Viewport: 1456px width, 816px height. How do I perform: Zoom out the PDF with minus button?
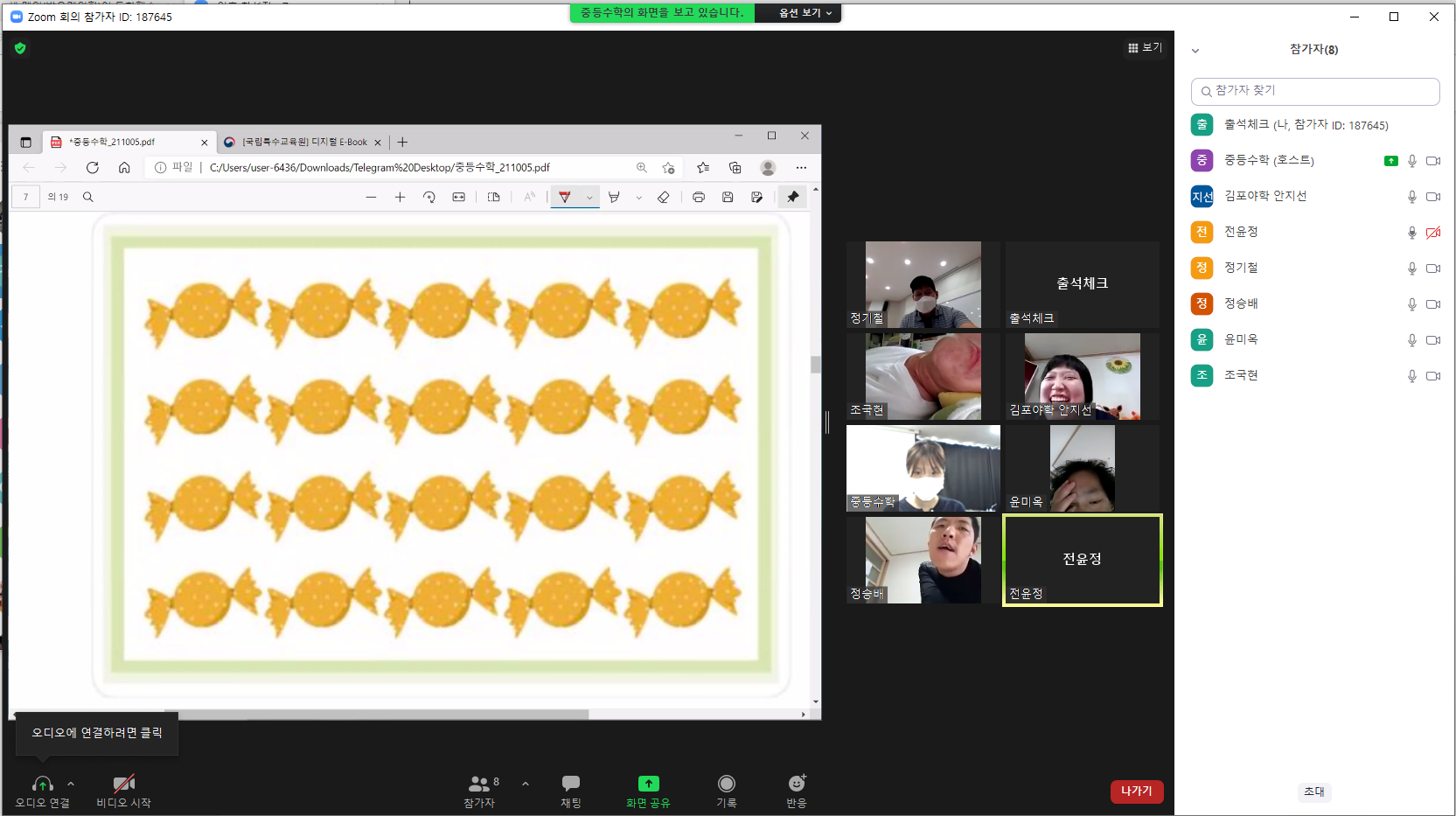[x=371, y=198]
